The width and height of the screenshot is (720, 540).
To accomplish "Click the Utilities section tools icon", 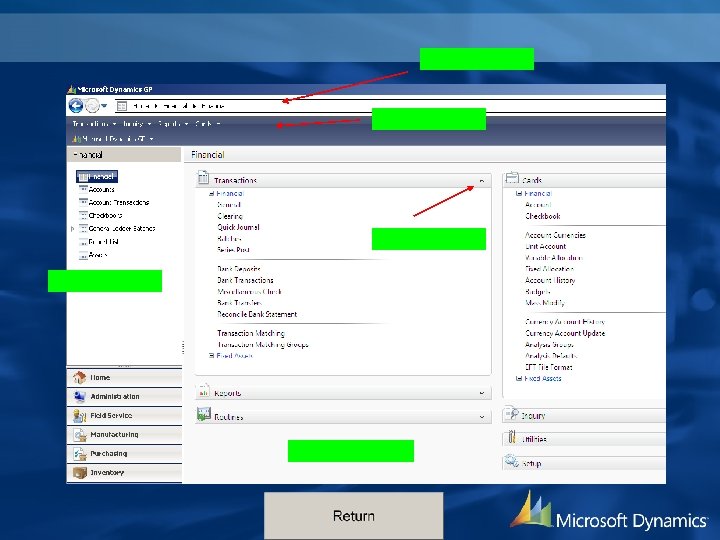I will pos(512,437).
